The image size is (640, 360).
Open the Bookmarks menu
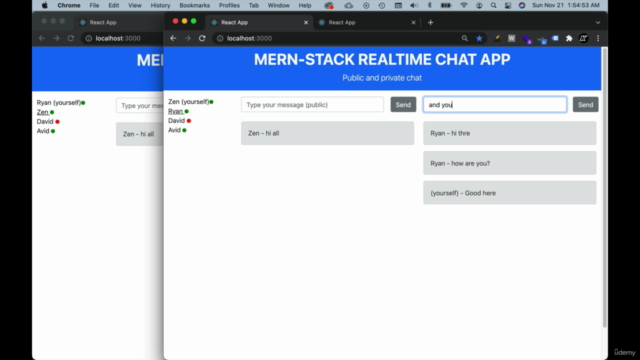tap(194, 5)
